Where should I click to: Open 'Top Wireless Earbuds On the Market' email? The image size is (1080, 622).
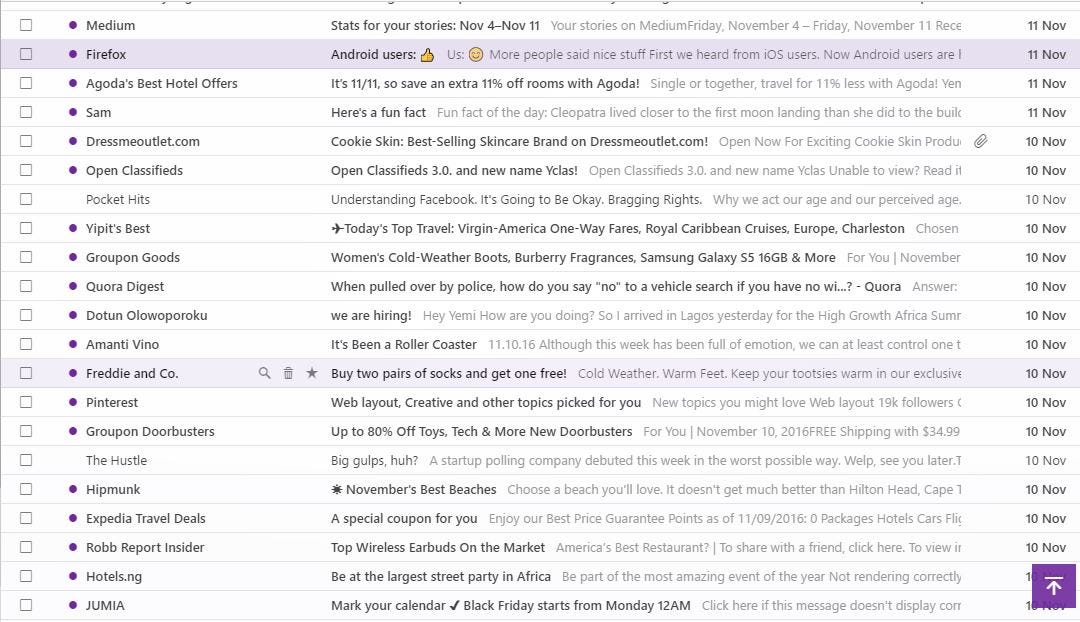pos(437,548)
